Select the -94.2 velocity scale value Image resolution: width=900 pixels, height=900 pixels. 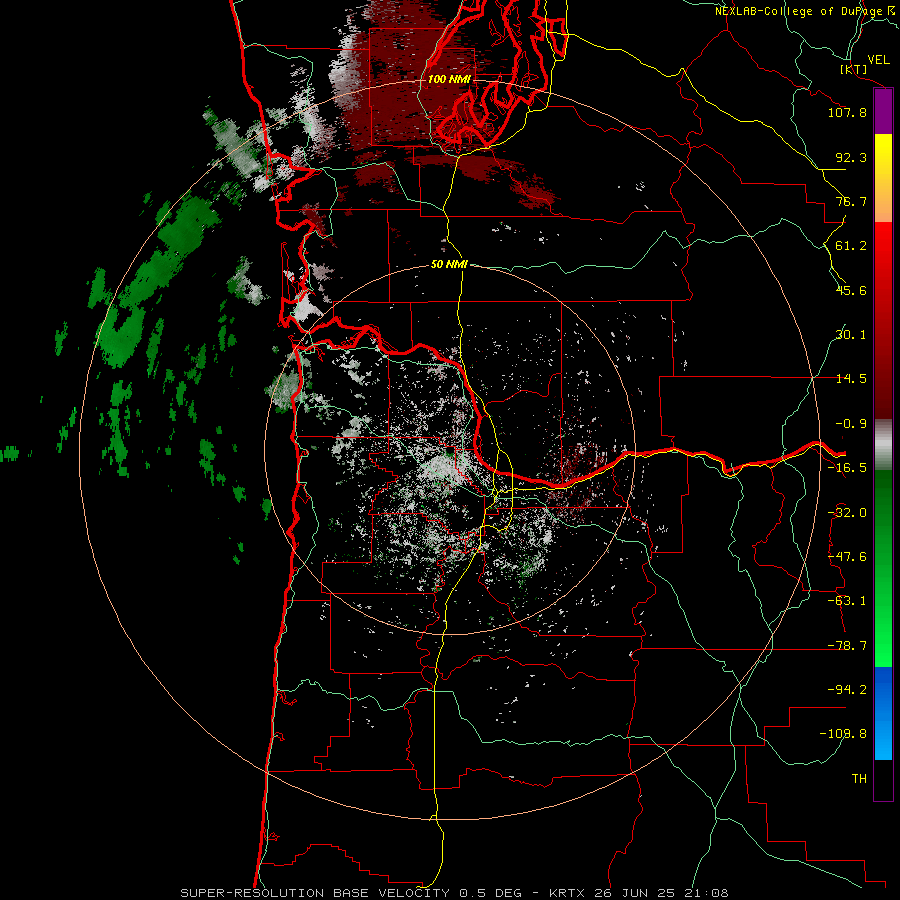[847, 690]
